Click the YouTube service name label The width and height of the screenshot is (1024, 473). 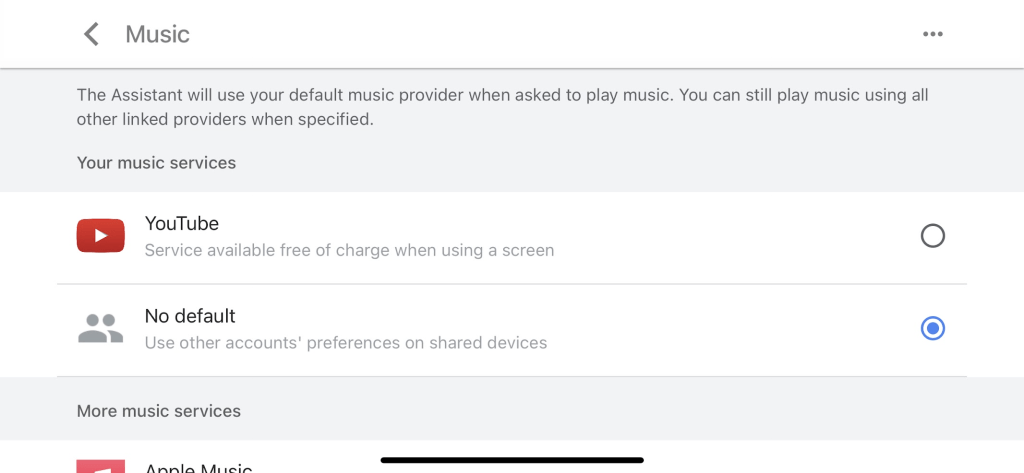182,223
